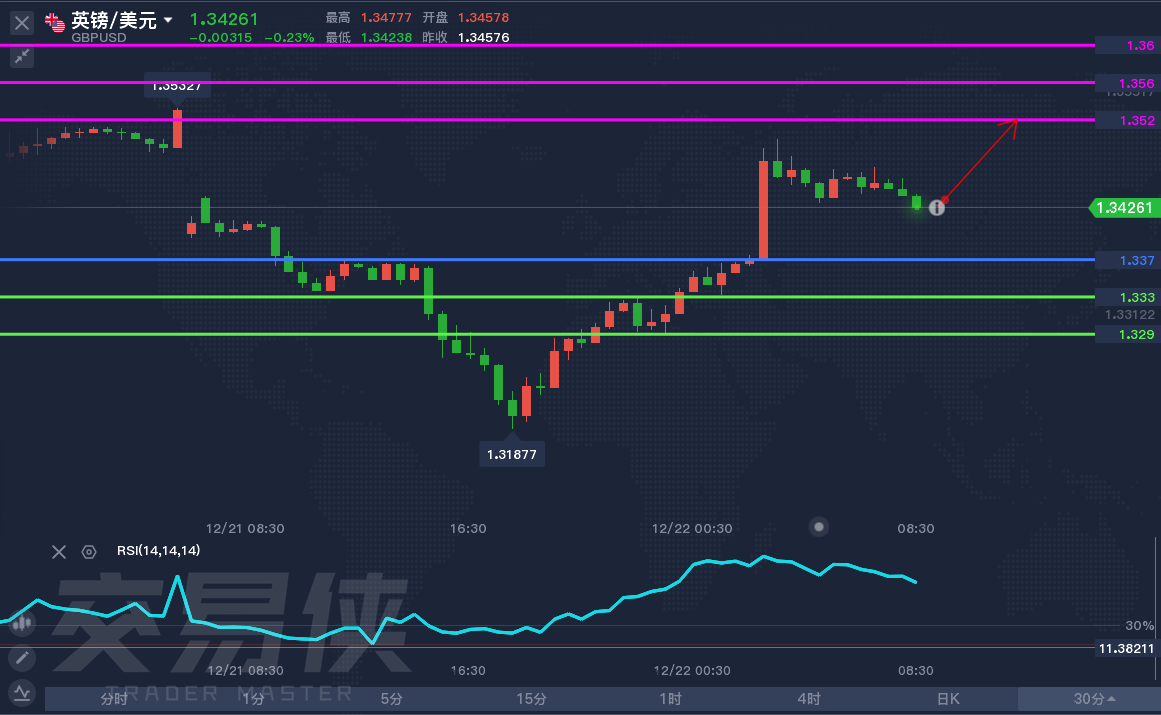The width and height of the screenshot is (1161, 715).
Task: Click the GBPUSD symbol code text
Action: pyautogui.click(x=98, y=38)
